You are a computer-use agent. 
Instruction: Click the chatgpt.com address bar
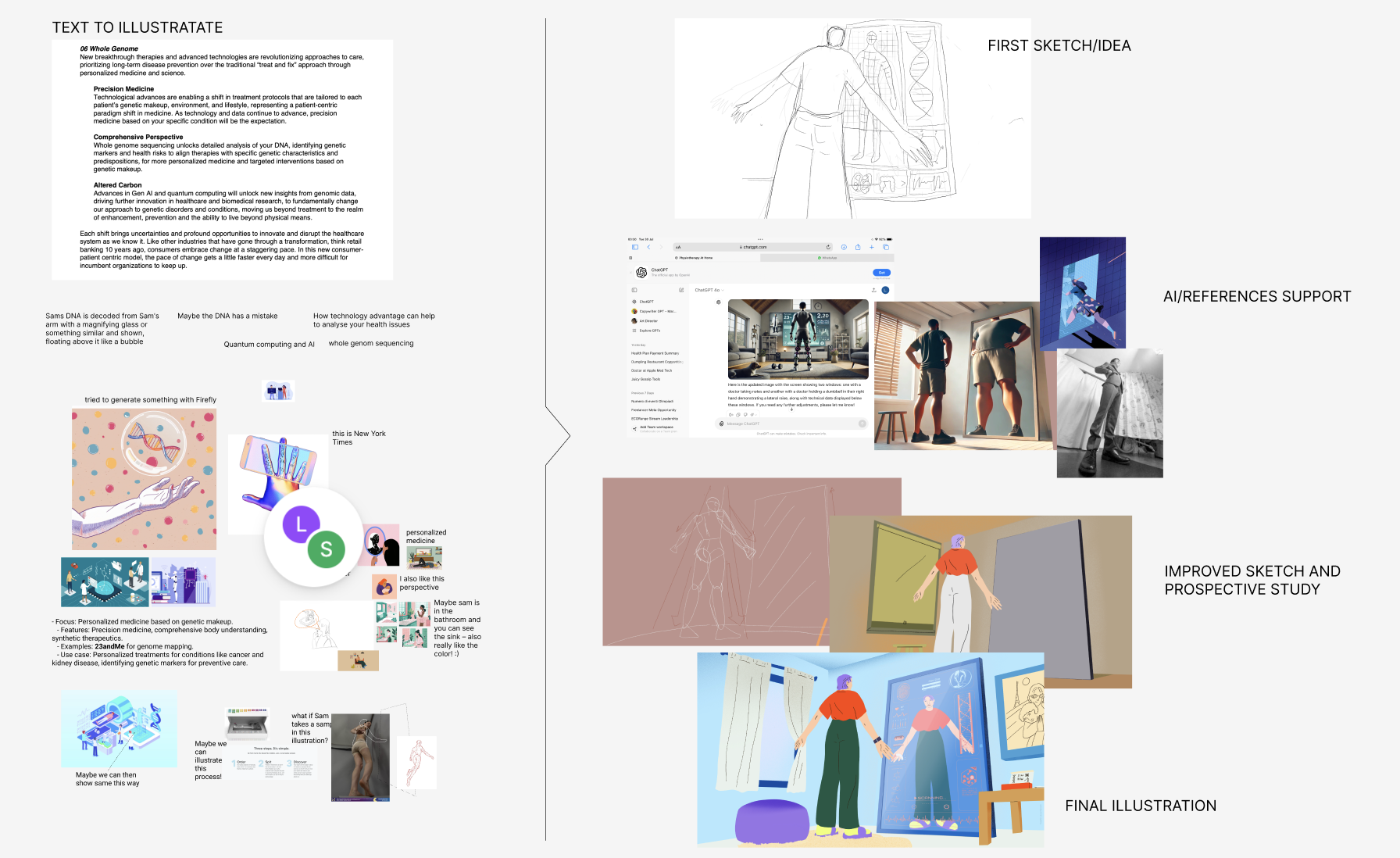coord(754,247)
